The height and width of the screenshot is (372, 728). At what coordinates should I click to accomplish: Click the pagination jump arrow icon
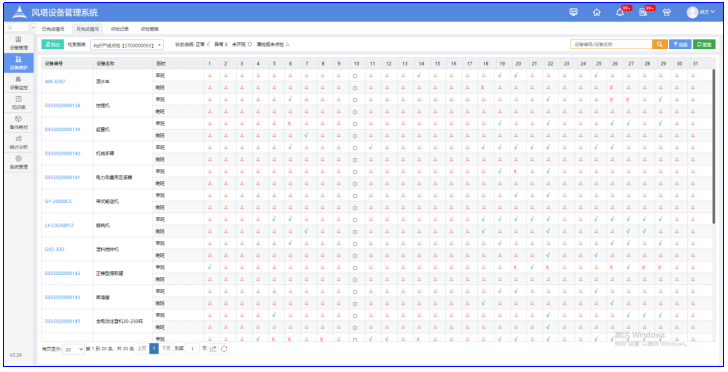click(x=213, y=349)
